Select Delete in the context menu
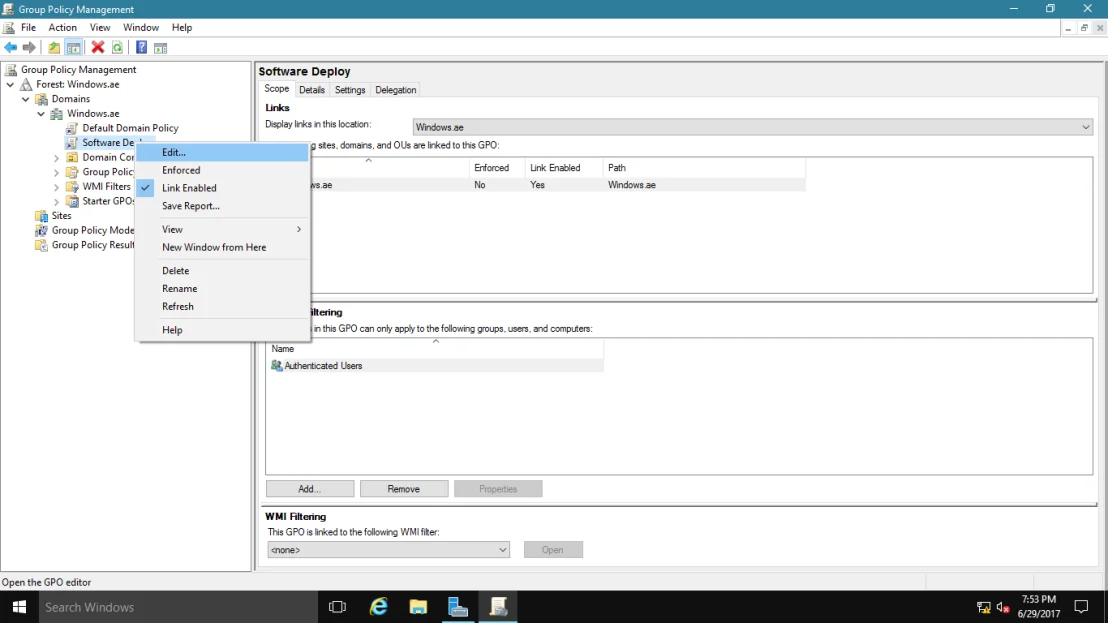This screenshot has height=623, width=1108. 223,271
